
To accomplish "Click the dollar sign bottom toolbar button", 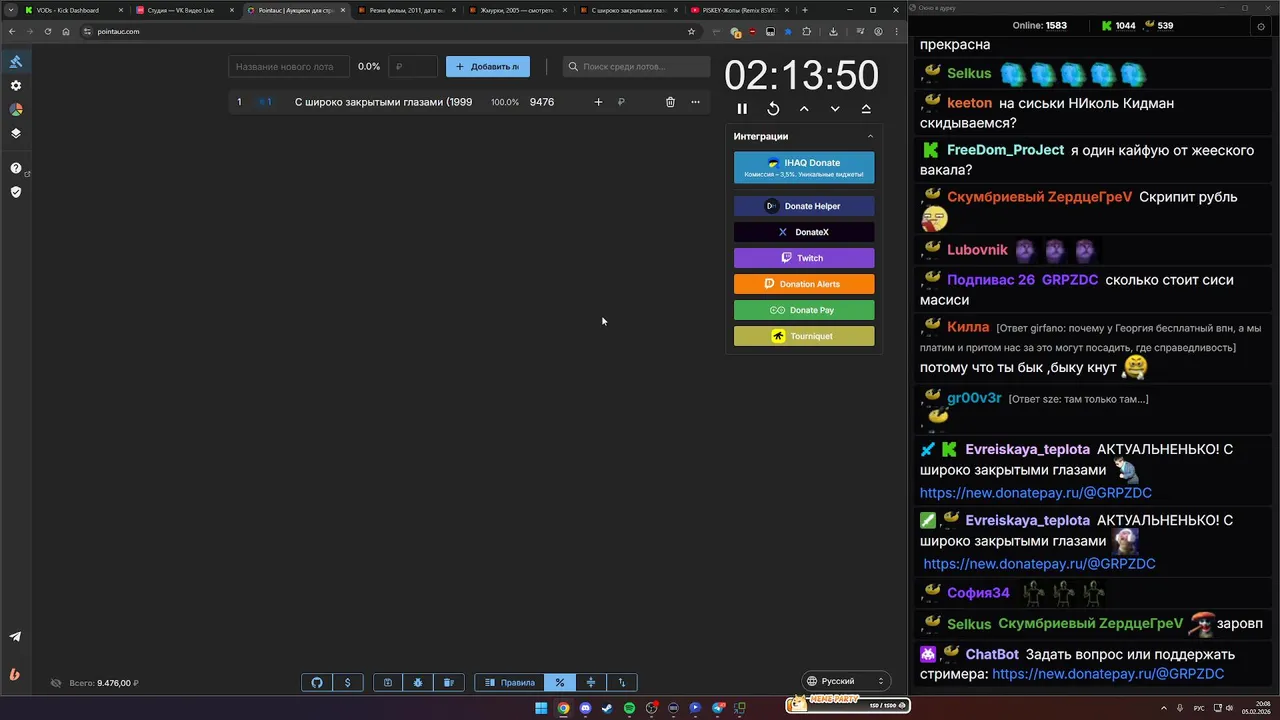I will [x=347, y=683].
